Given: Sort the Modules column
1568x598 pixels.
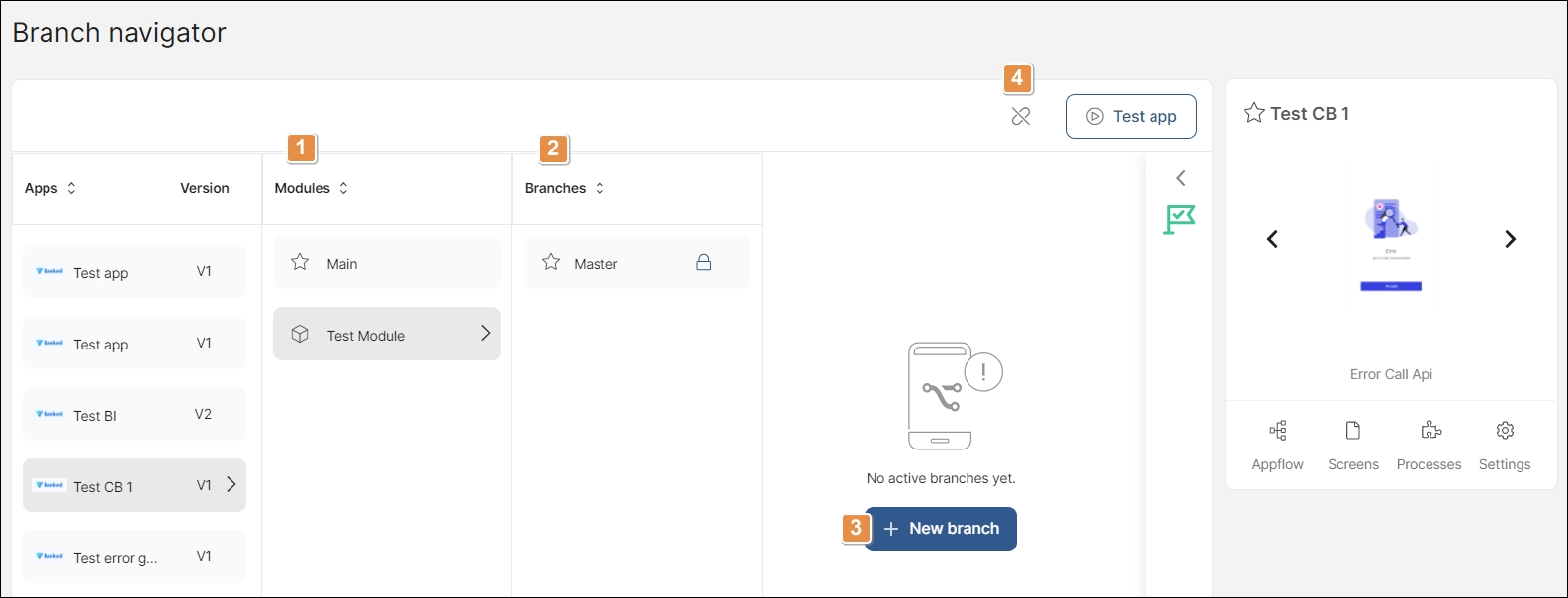Looking at the screenshot, I should coord(343,188).
